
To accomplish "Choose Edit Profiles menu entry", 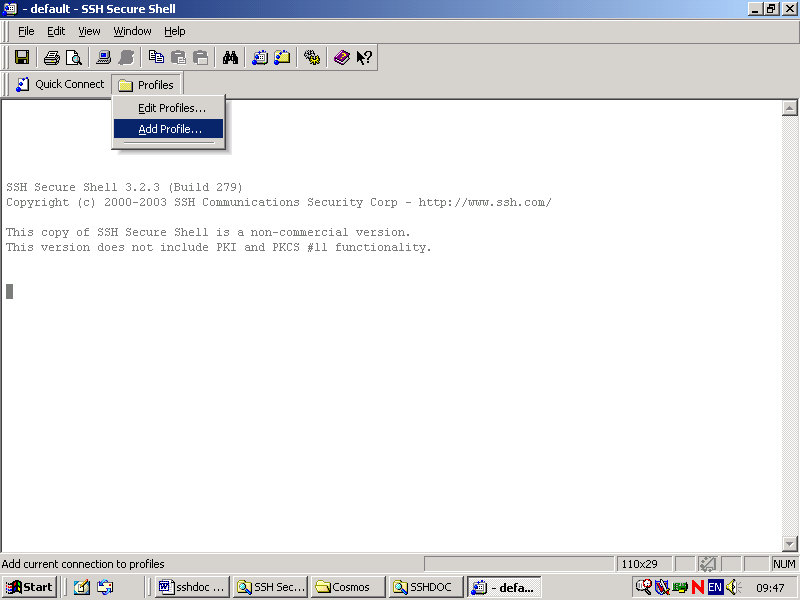I will coord(171,108).
